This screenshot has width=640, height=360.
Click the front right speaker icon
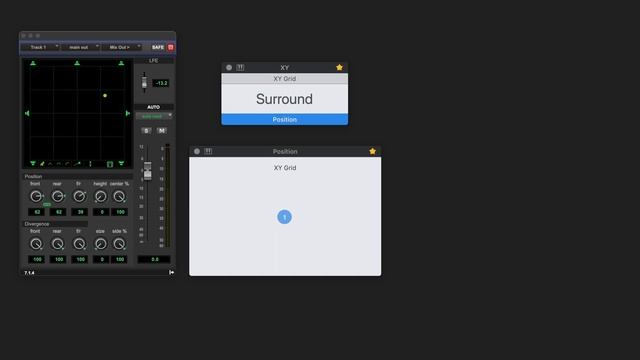click(121, 63)
